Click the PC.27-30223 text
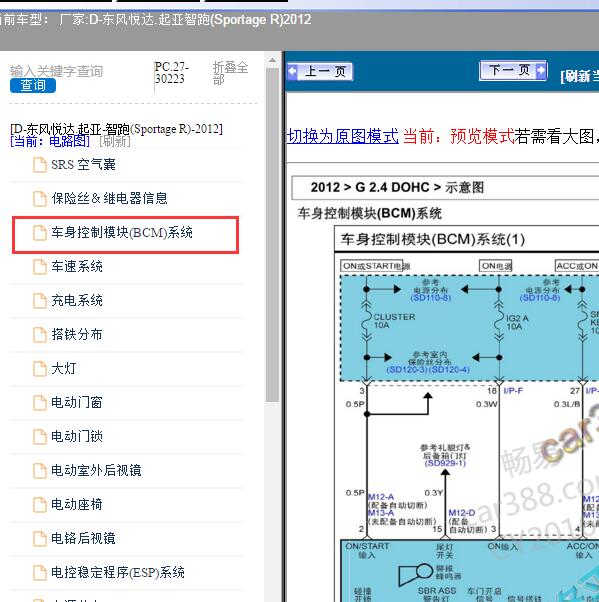The image size is (599, 602). [x=171, y=73]
